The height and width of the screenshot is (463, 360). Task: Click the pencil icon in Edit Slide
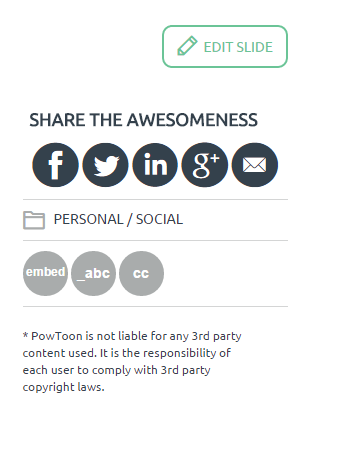tap(187, 46)
